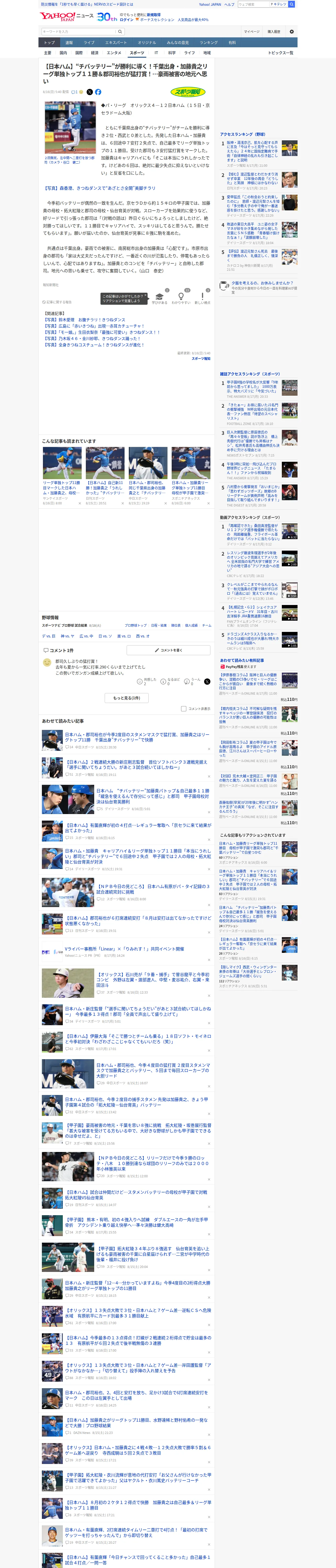Select the スポーツ category tab
Screen dimensions: 336x1568
coord(137,53)
